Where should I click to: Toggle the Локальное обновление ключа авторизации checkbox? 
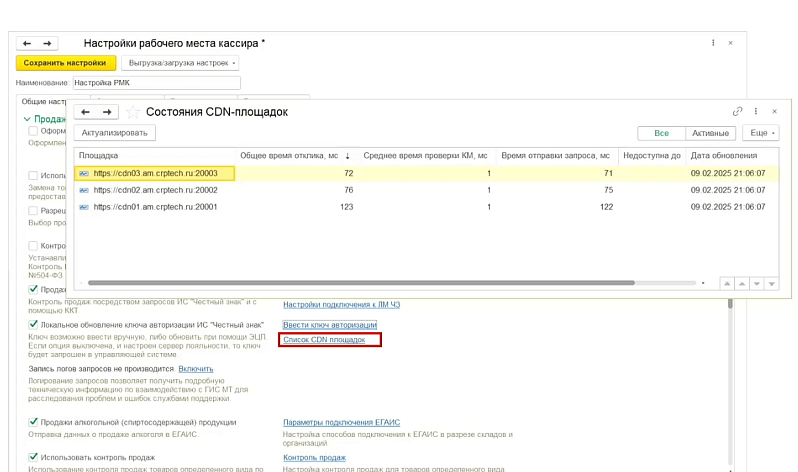pos(34,324)
